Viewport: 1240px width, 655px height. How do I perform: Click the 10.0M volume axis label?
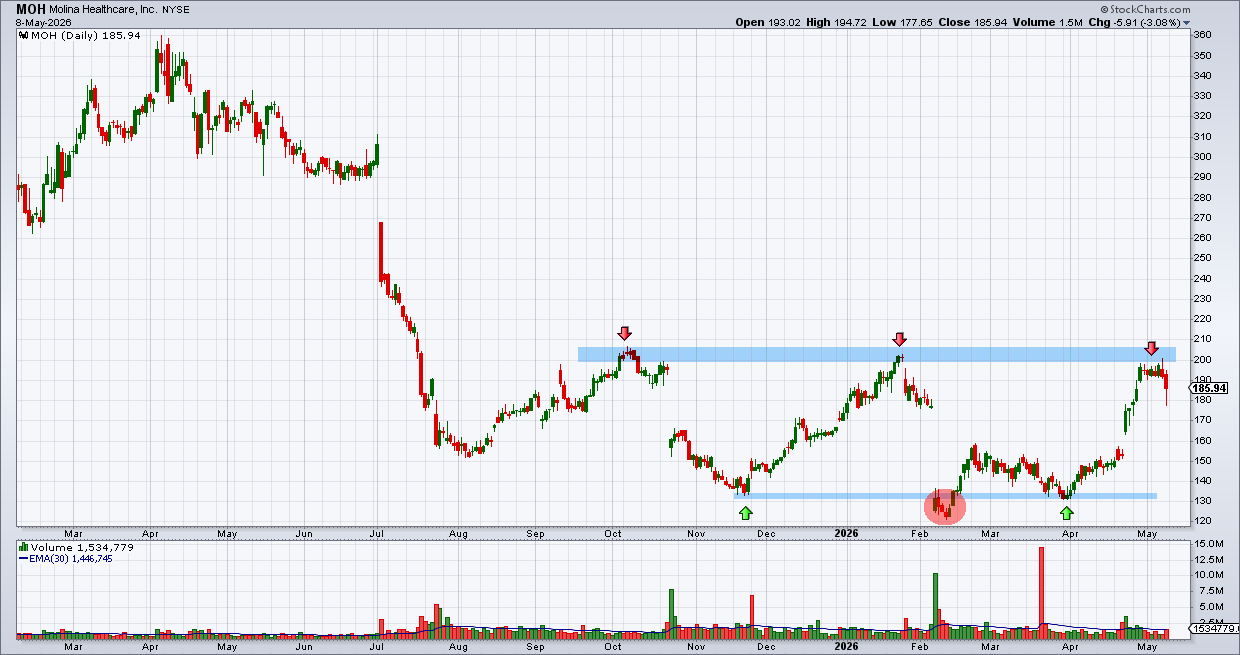click(x=1207, y=575)
